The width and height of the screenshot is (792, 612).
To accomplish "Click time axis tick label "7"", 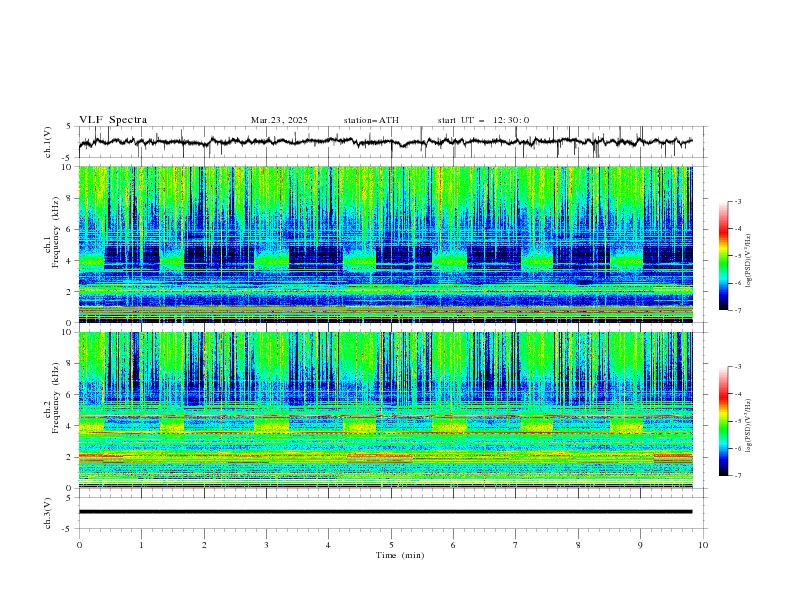I will [x=515, y=545].
